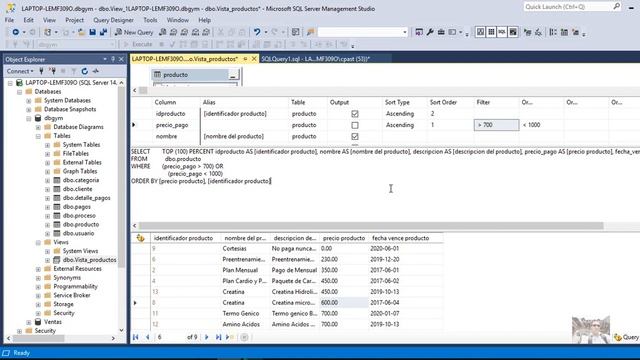This screenshot has height=360, width=640.
Task: Click the Add Table icon in designer toolbar
Action: [564, 32]
